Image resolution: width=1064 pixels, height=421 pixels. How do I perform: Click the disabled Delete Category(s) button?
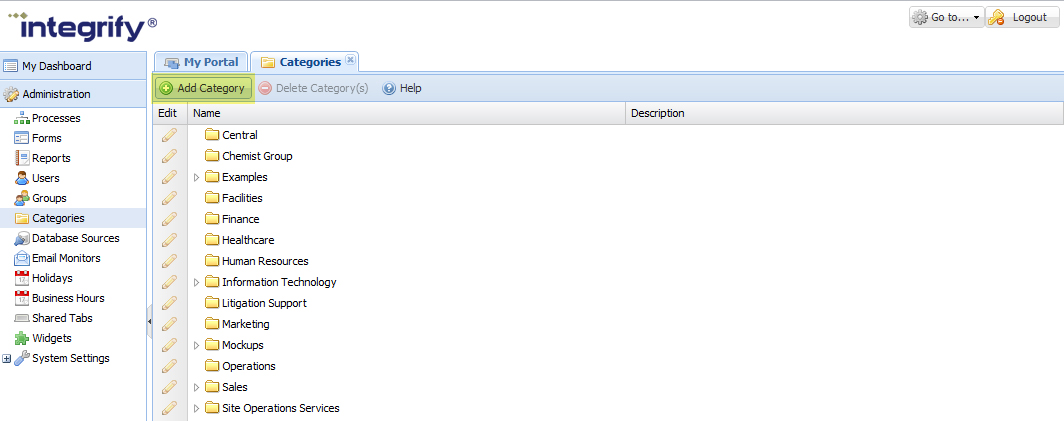314,88
